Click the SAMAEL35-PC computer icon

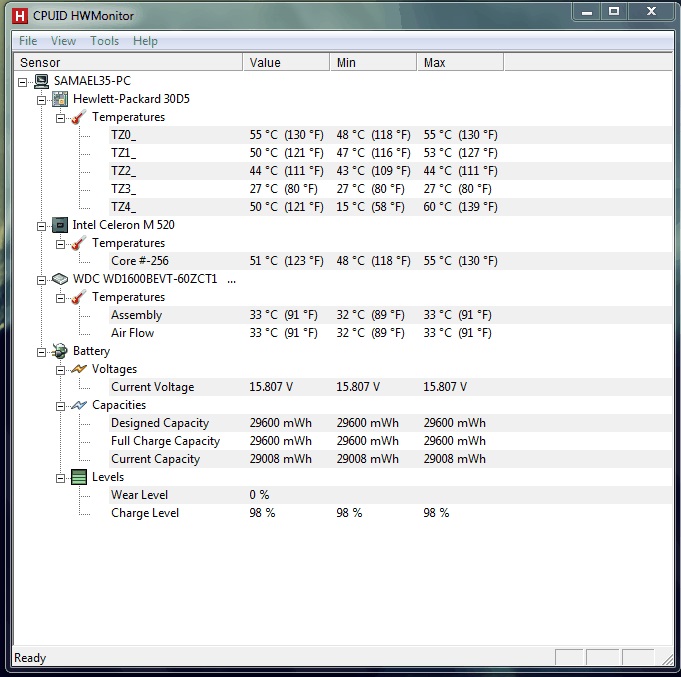41,81
